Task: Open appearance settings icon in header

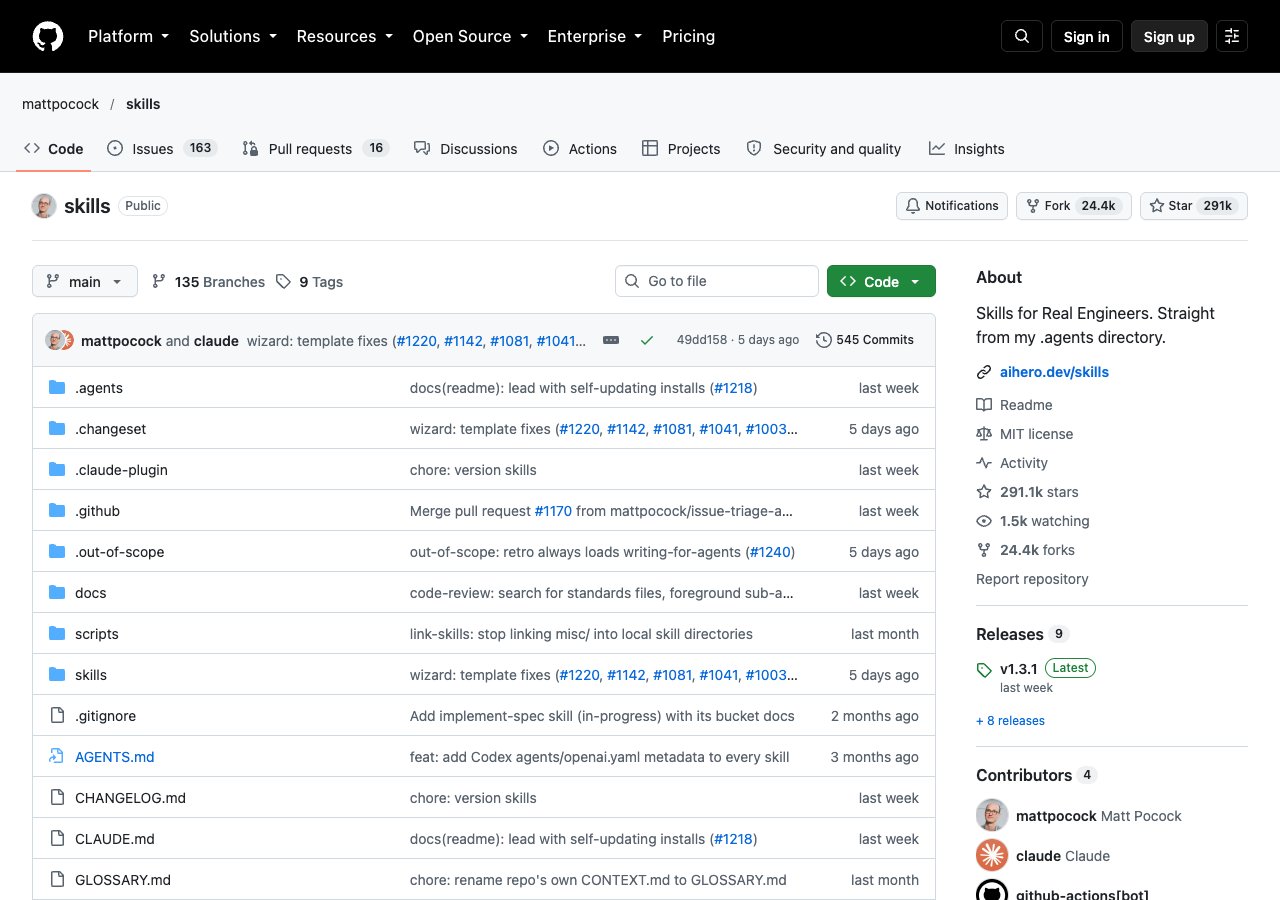Action: 1232,36
